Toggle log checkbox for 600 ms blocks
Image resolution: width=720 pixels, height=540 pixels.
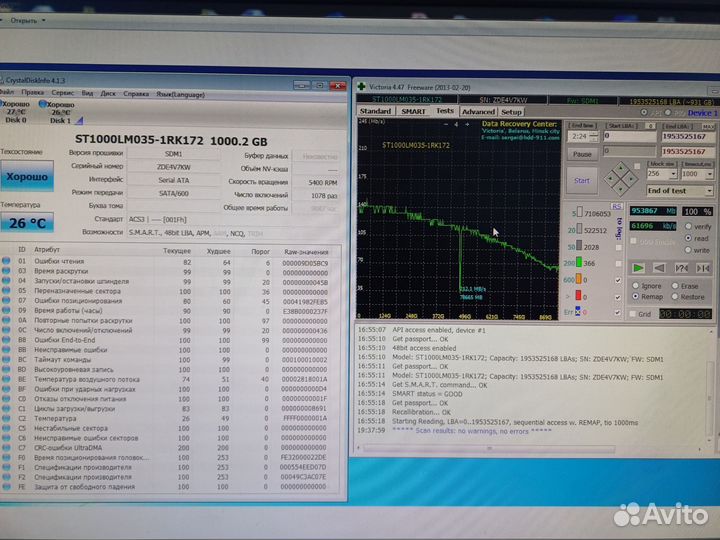pos(618,280)
